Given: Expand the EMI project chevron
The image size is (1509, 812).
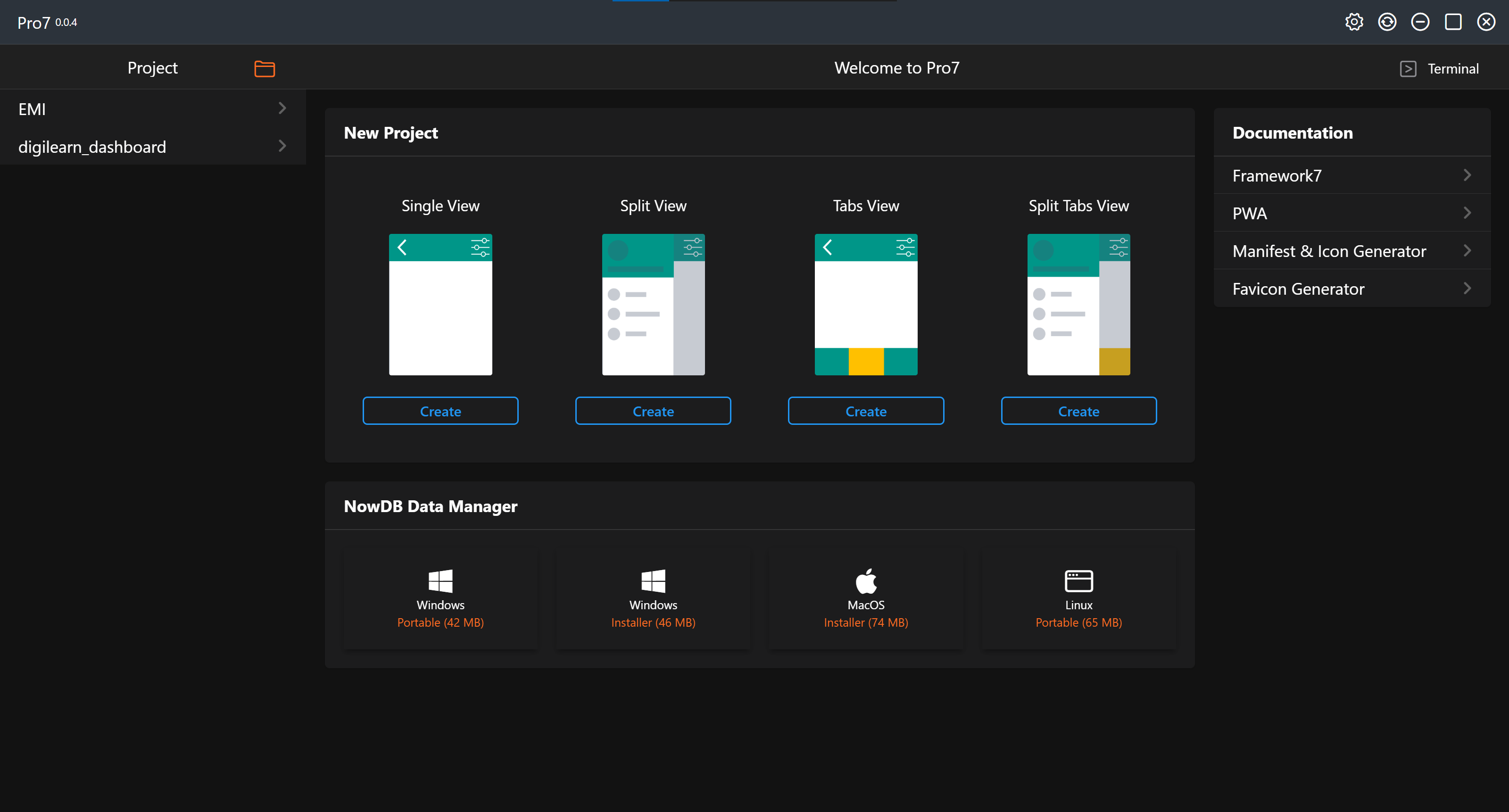Looking at the screenshot, I should tap(282, 108).
